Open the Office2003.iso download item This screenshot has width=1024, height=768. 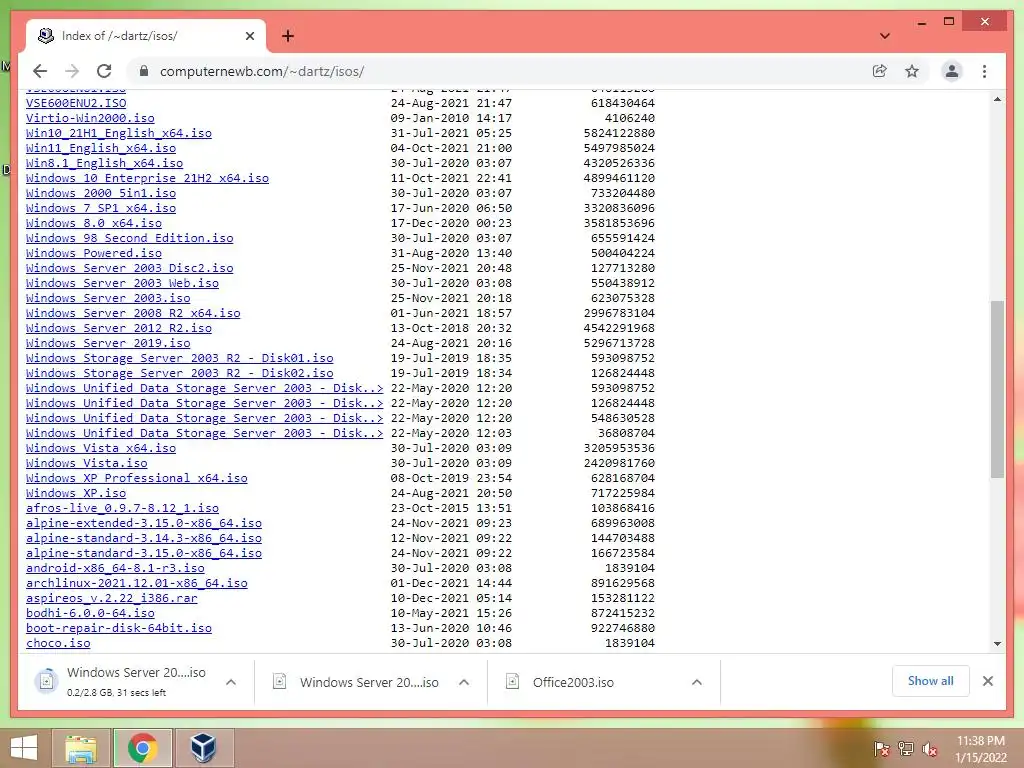[573, 682]
